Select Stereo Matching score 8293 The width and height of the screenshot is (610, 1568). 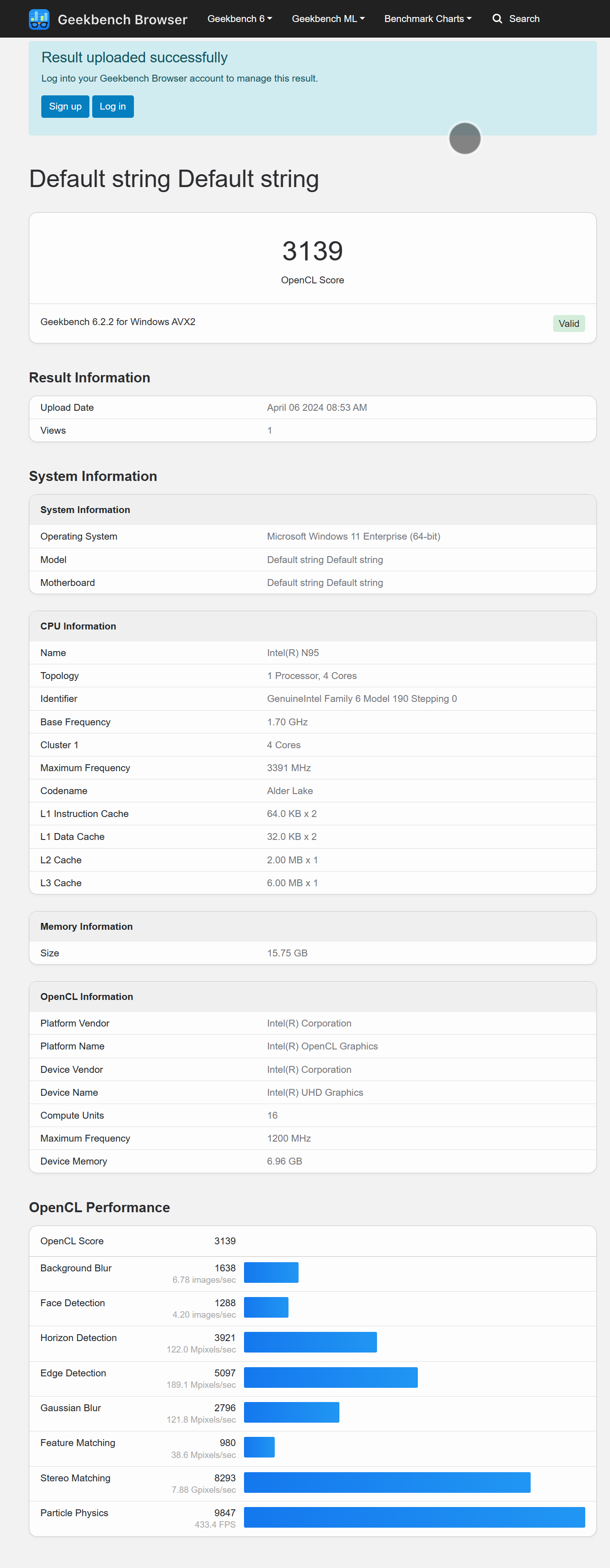point(225,1478)
